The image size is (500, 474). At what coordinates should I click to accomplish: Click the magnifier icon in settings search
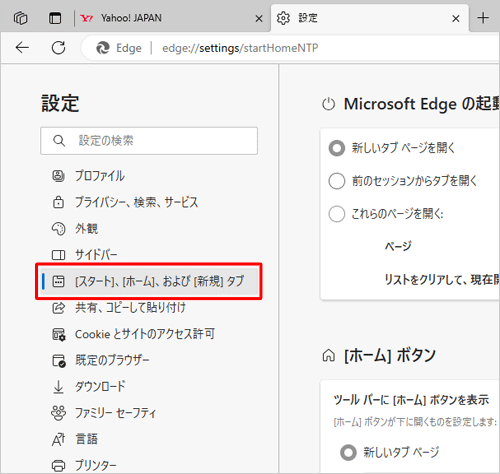pos(59,141)
